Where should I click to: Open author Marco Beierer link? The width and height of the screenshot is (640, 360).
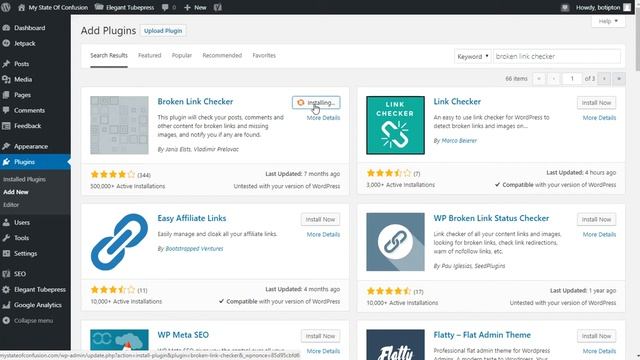(x=459, y=140)
